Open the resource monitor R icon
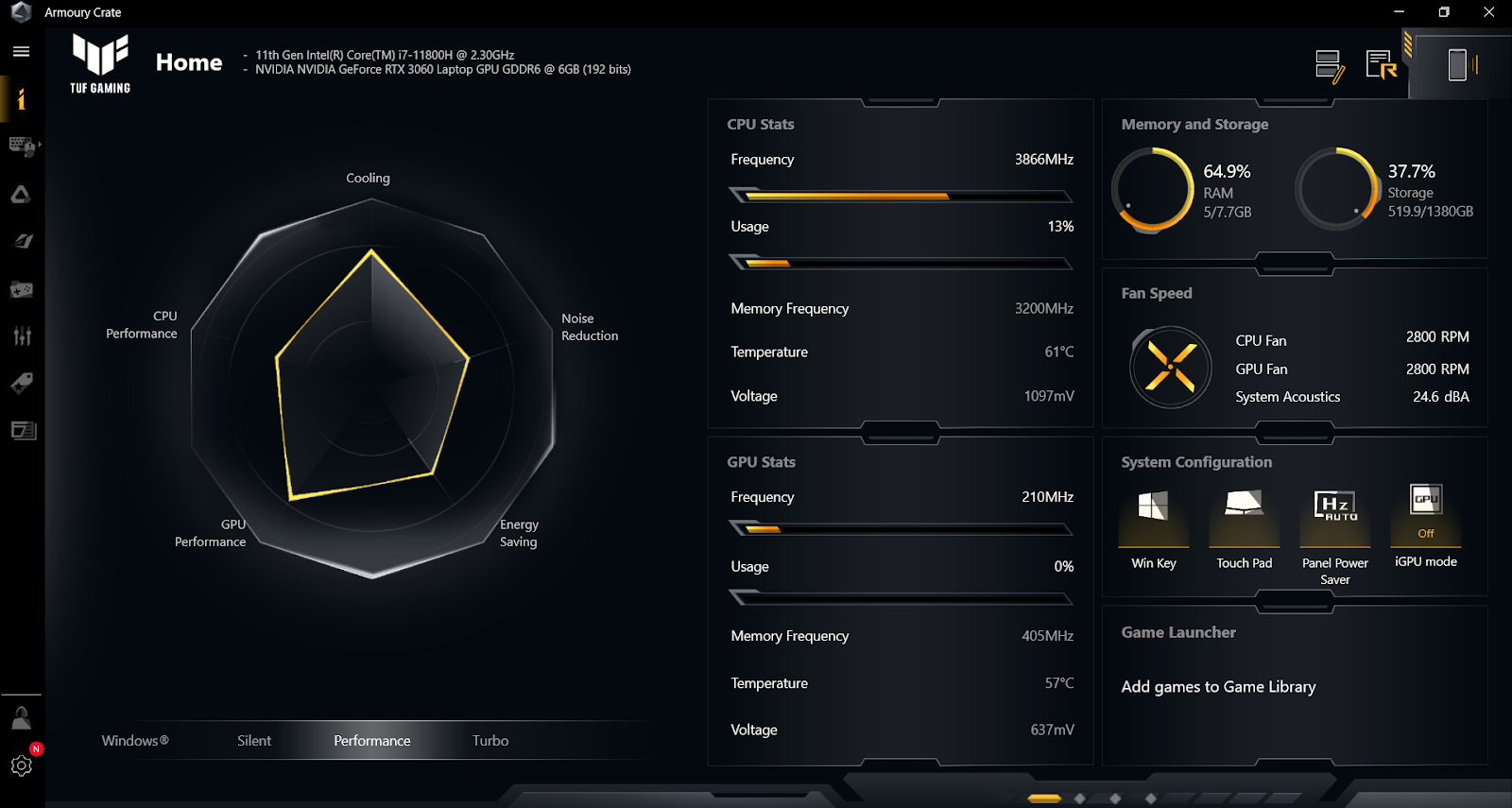 point(1382,64)
